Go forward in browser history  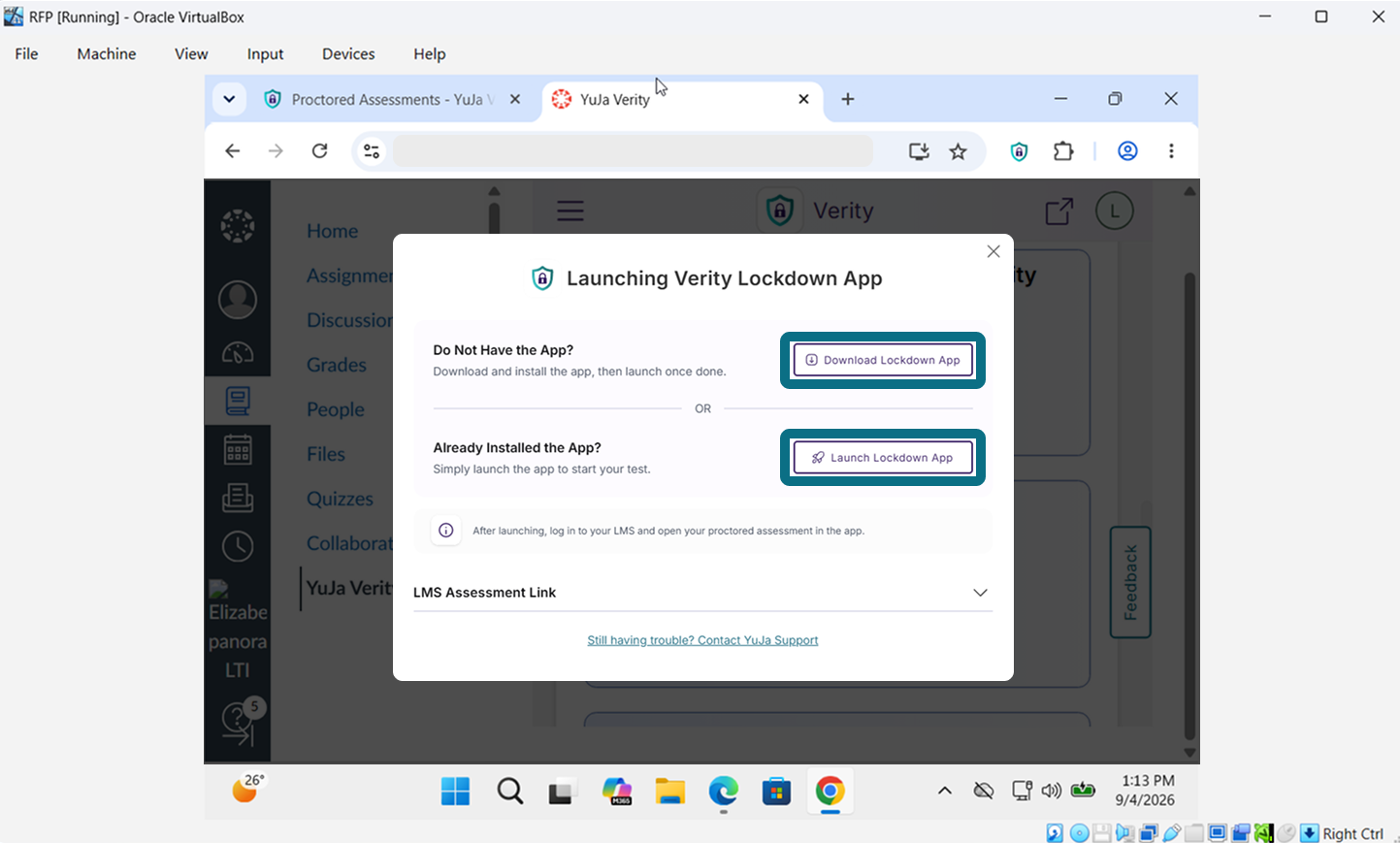coord(276,150)
